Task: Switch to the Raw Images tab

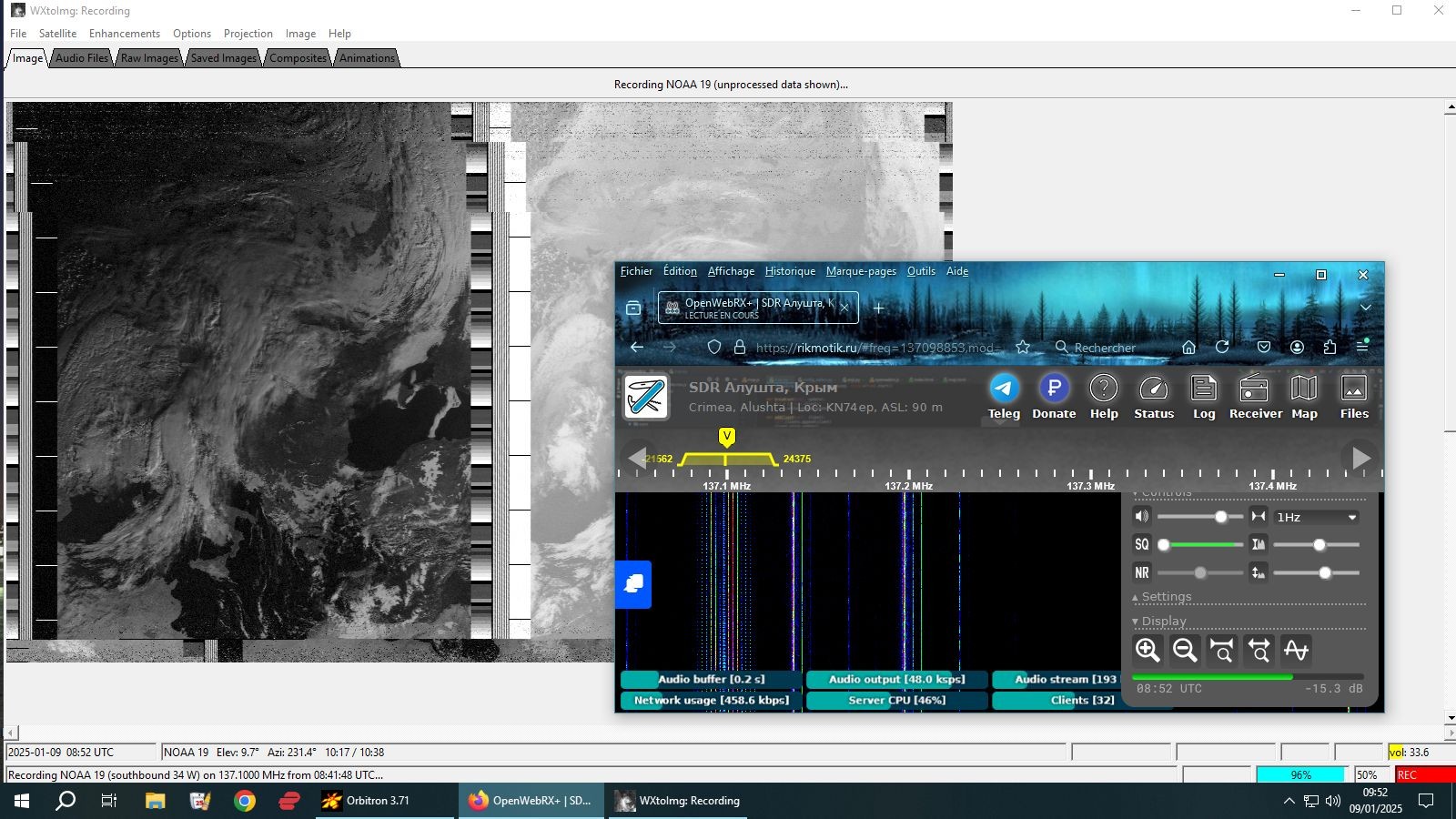Action: click(x=149, y=58)
